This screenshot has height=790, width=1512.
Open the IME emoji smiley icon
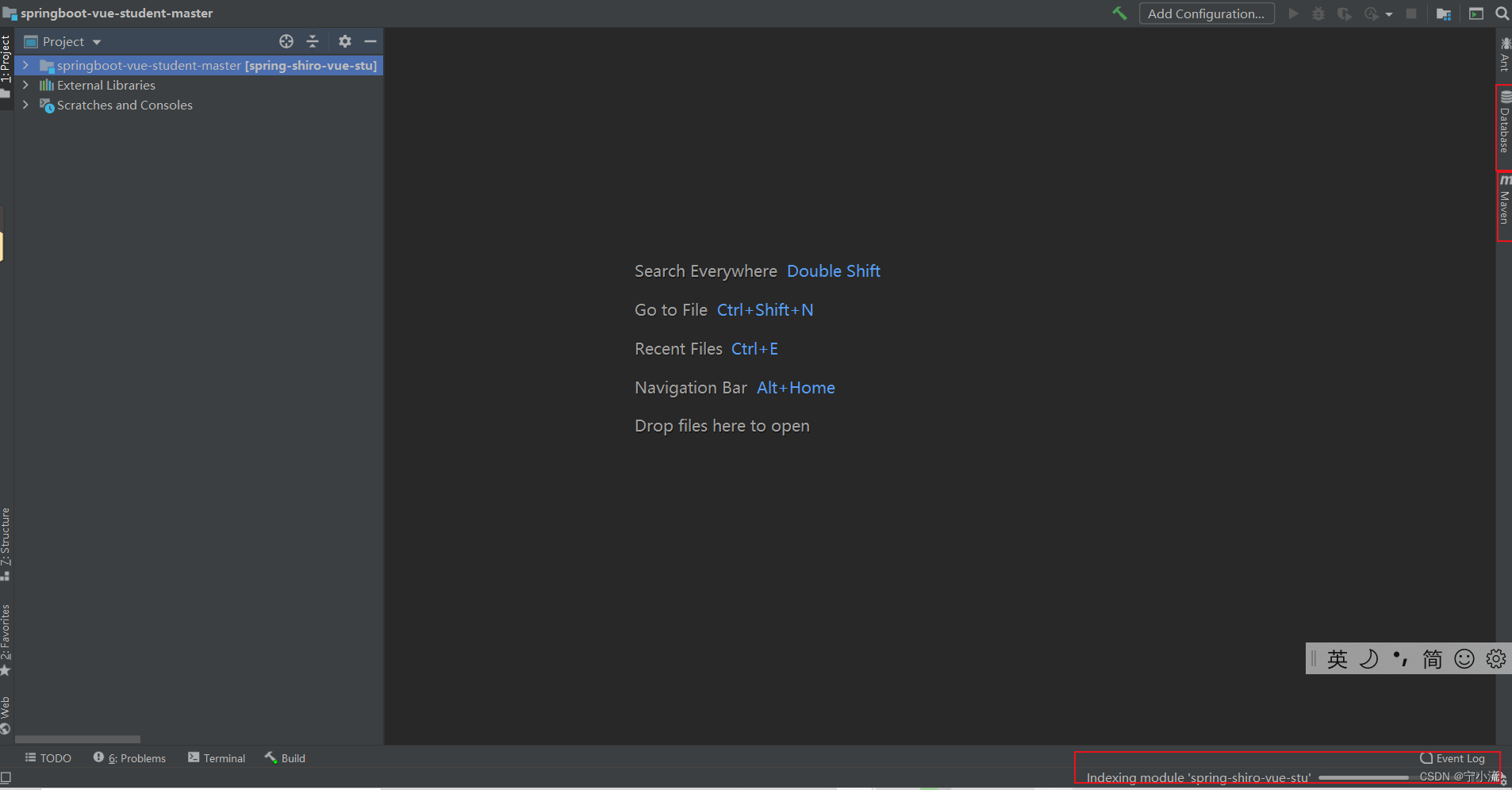click(1464, 659)
